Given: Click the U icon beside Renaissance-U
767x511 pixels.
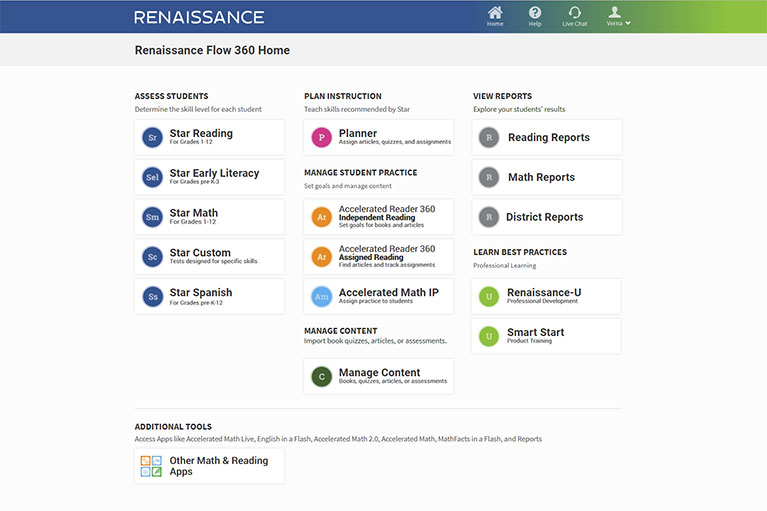Looking at the screenshot, I should coord(489,297).
